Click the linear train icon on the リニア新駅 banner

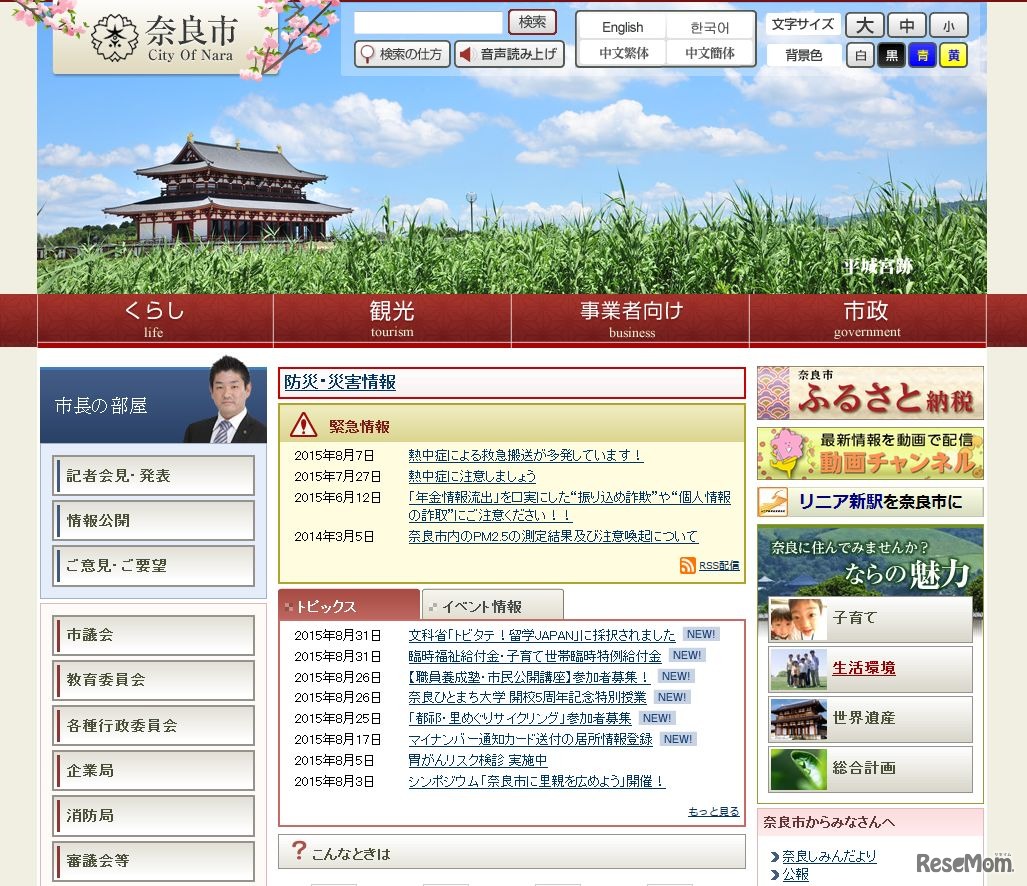click(x=773, y=502)
